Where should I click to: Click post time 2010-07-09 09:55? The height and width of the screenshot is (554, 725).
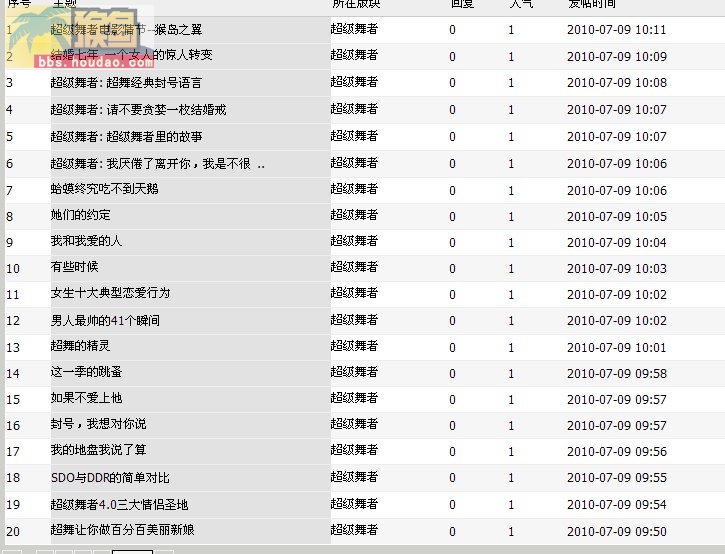pos(617,478)
